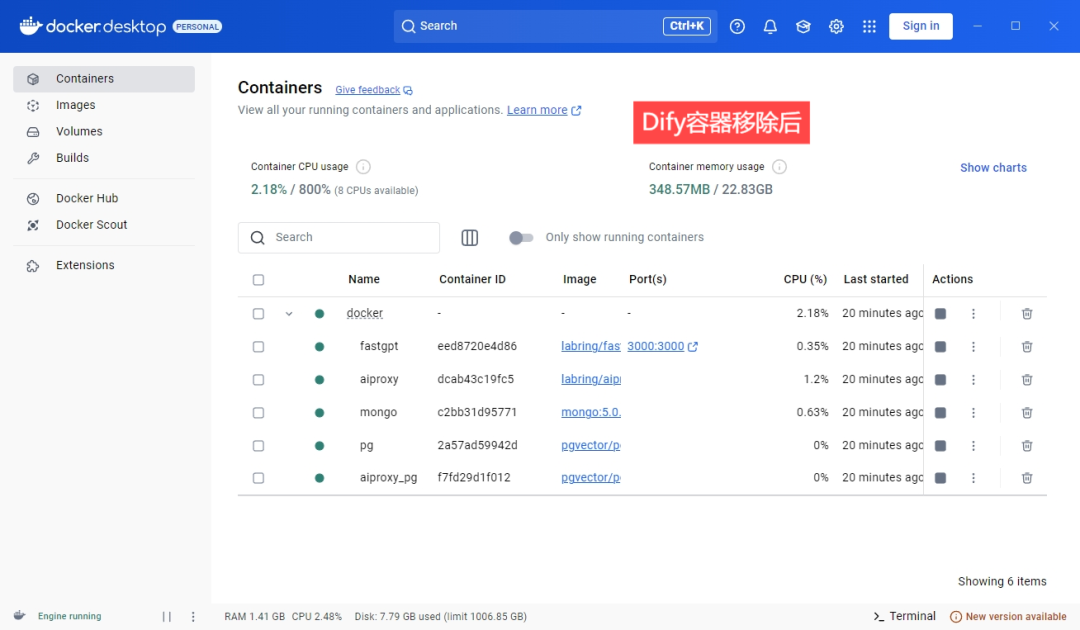Collapse the docker container group chevron

coord(289,313)
